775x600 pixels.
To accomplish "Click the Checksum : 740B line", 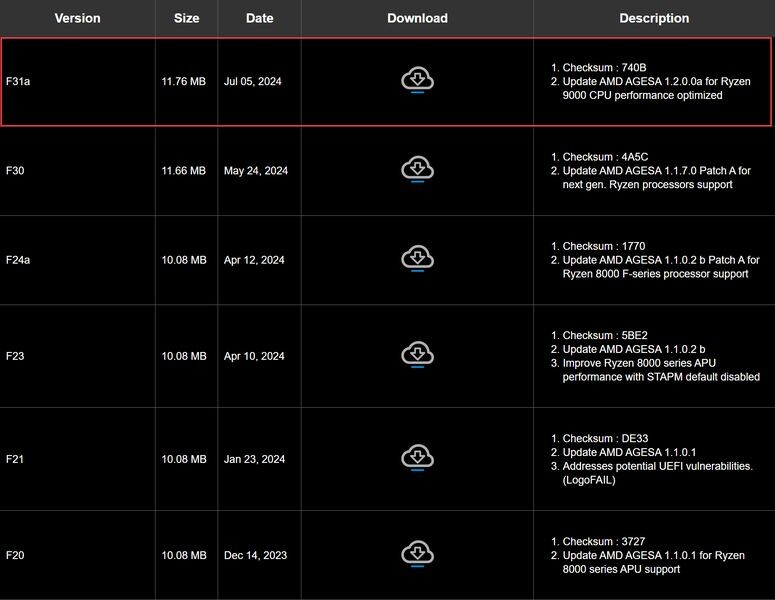I will pyautogui.click(x=604, y=67).
